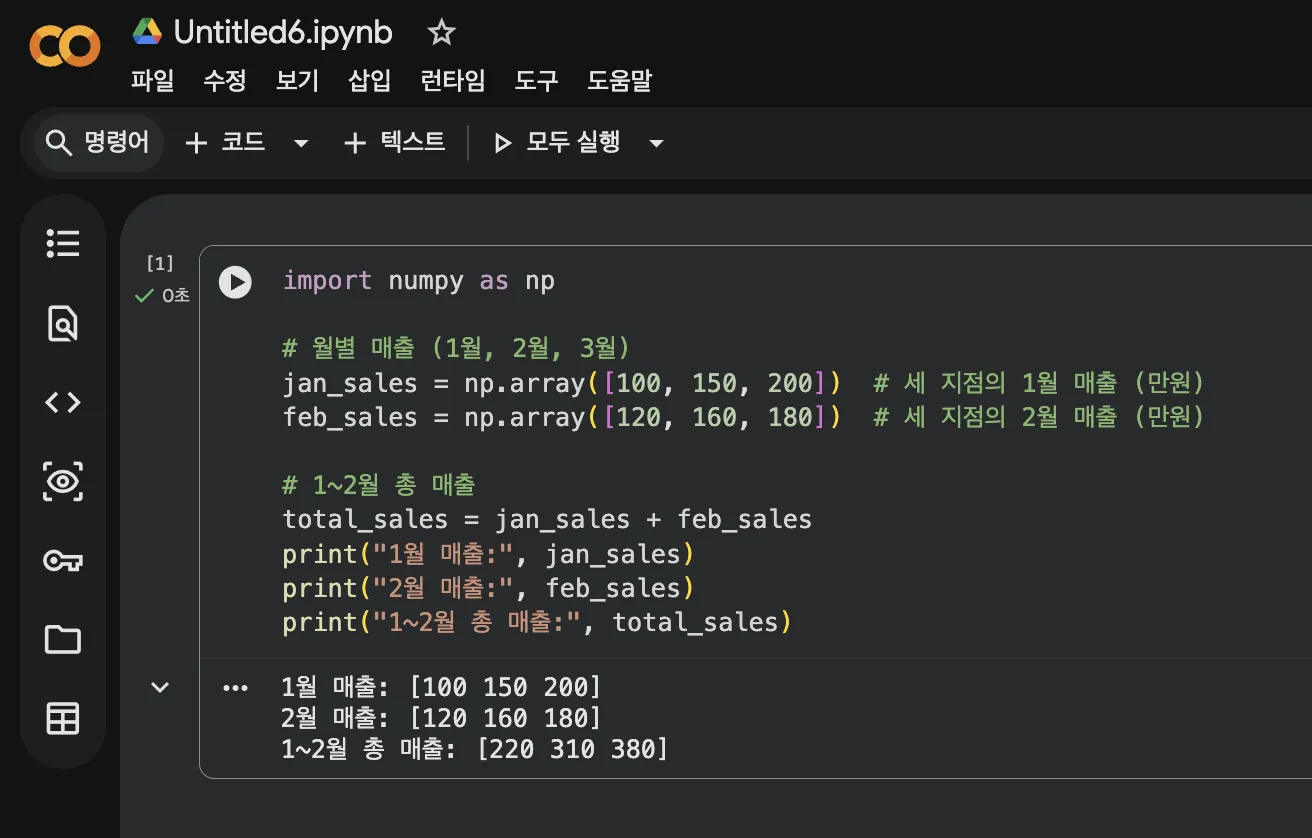This screenshot has height=838, width=1312.
Task: Open the secrets key icon
Action: [x=63, y=560]
